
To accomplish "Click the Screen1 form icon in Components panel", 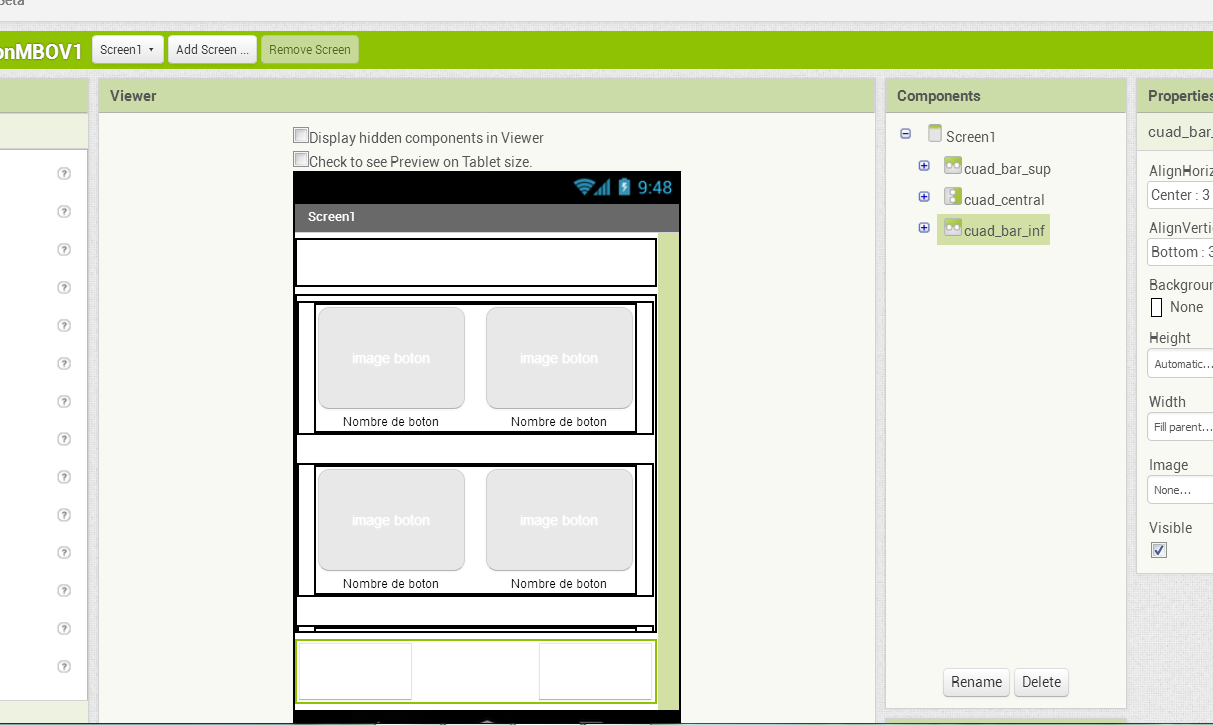I will click(935, 133).
